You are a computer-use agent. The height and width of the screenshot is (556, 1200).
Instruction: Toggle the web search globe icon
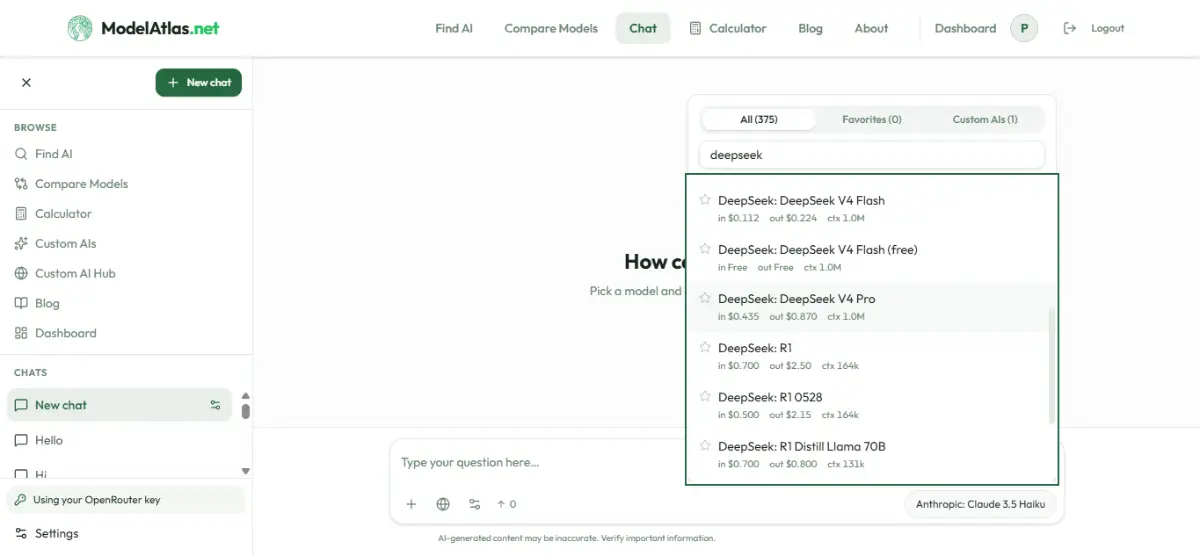click(443, 504)
